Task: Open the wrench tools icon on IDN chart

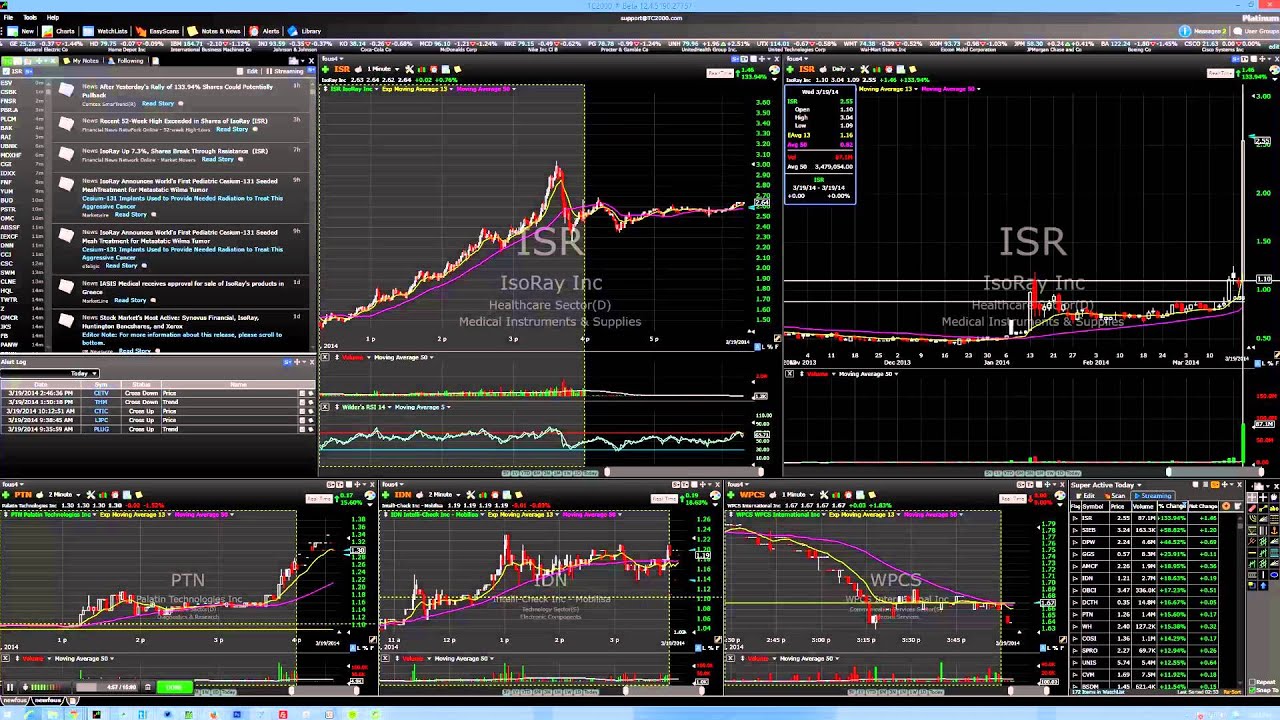Action: pos(471,495)
